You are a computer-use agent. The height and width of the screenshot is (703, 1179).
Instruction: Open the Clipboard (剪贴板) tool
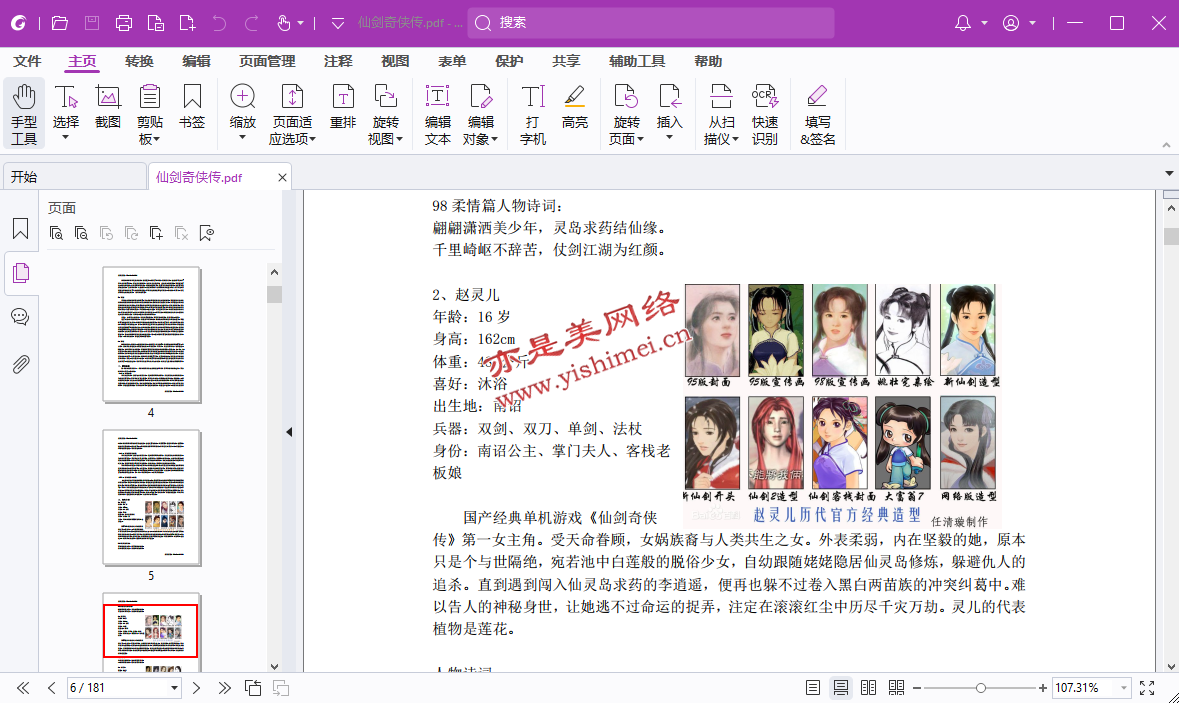(150, 114)
